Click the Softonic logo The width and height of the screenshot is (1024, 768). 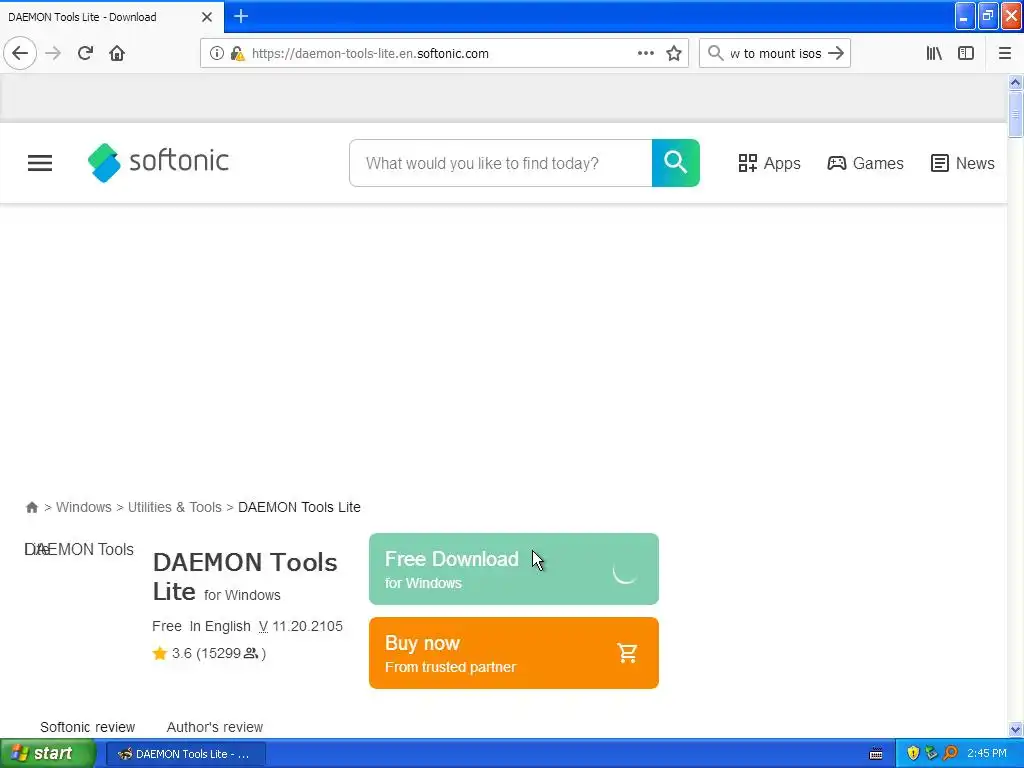(159, 162)
